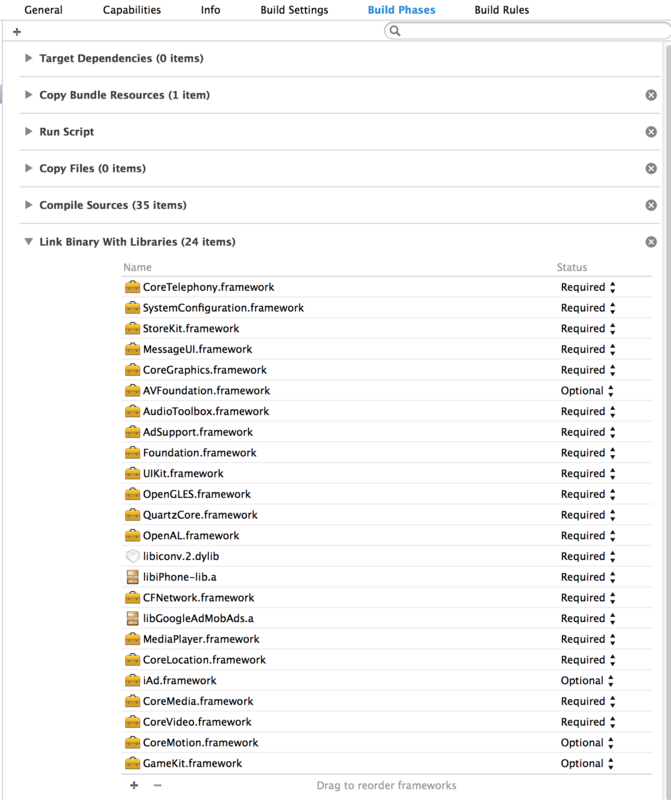Click AVFoundation.framework icon
The width and height of the screenshot is (671, 800).
tap(132, 390)
